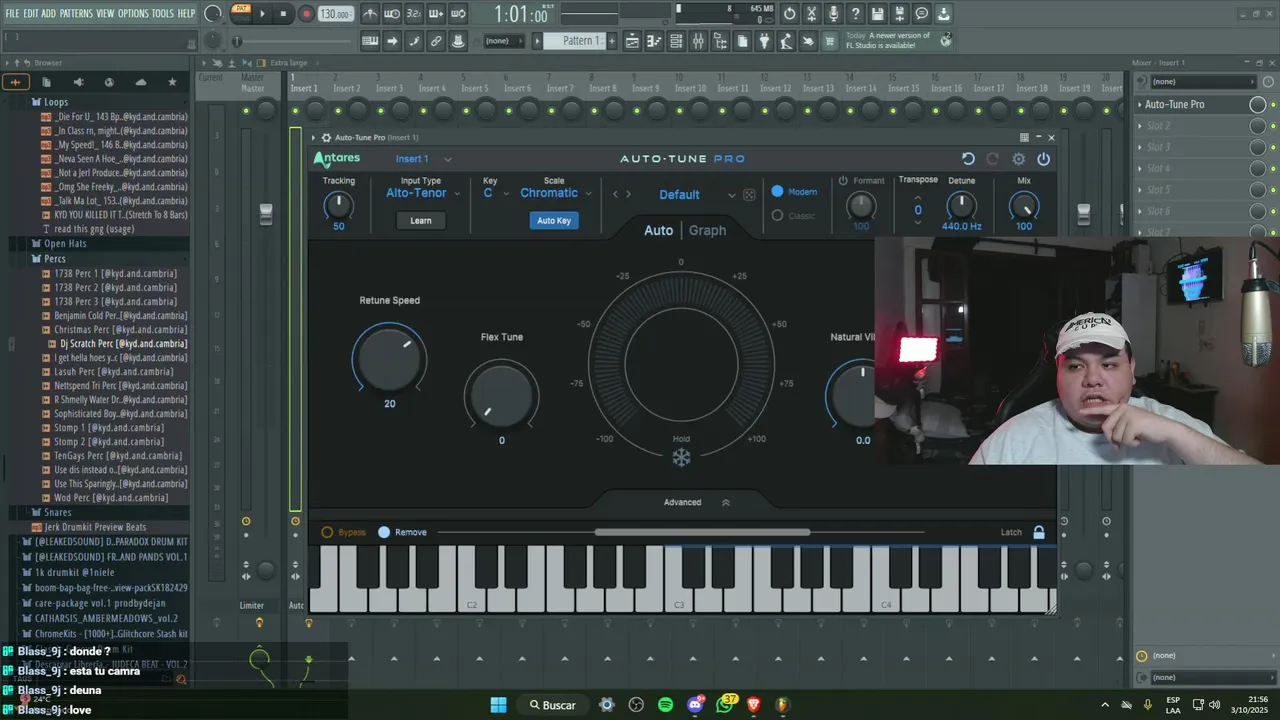
Task: Select the audio waveform tab in Browser
Action: [16, 82]
